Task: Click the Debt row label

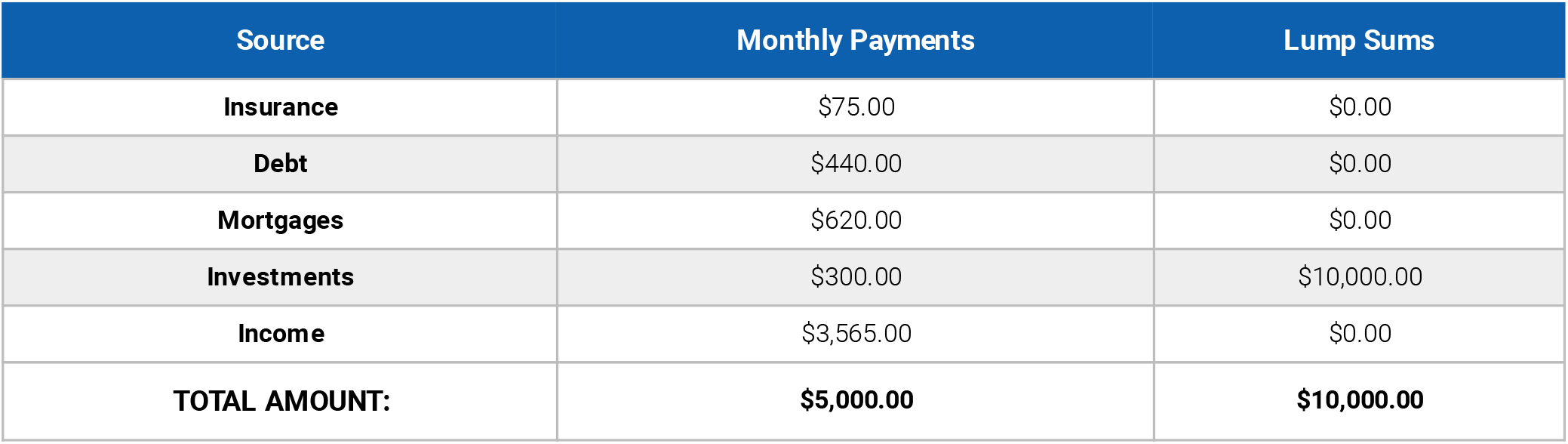Action: point(280,164)
